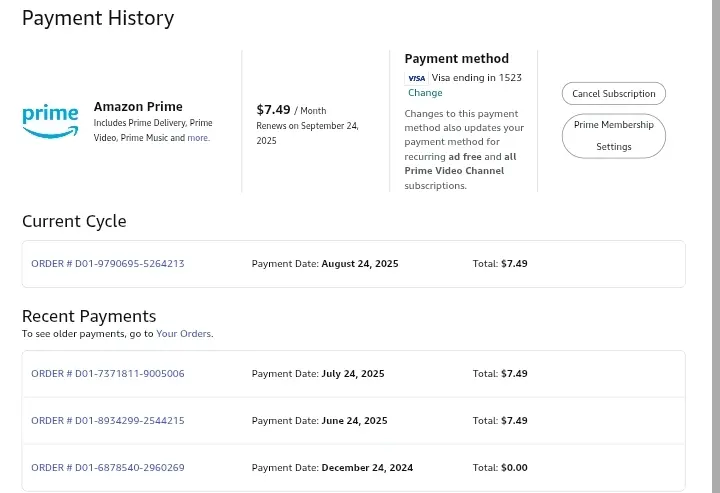The width and height of the screenshot is (720, 493).
Task: Click the Current Cycle heading
Action: click(74, 221)
